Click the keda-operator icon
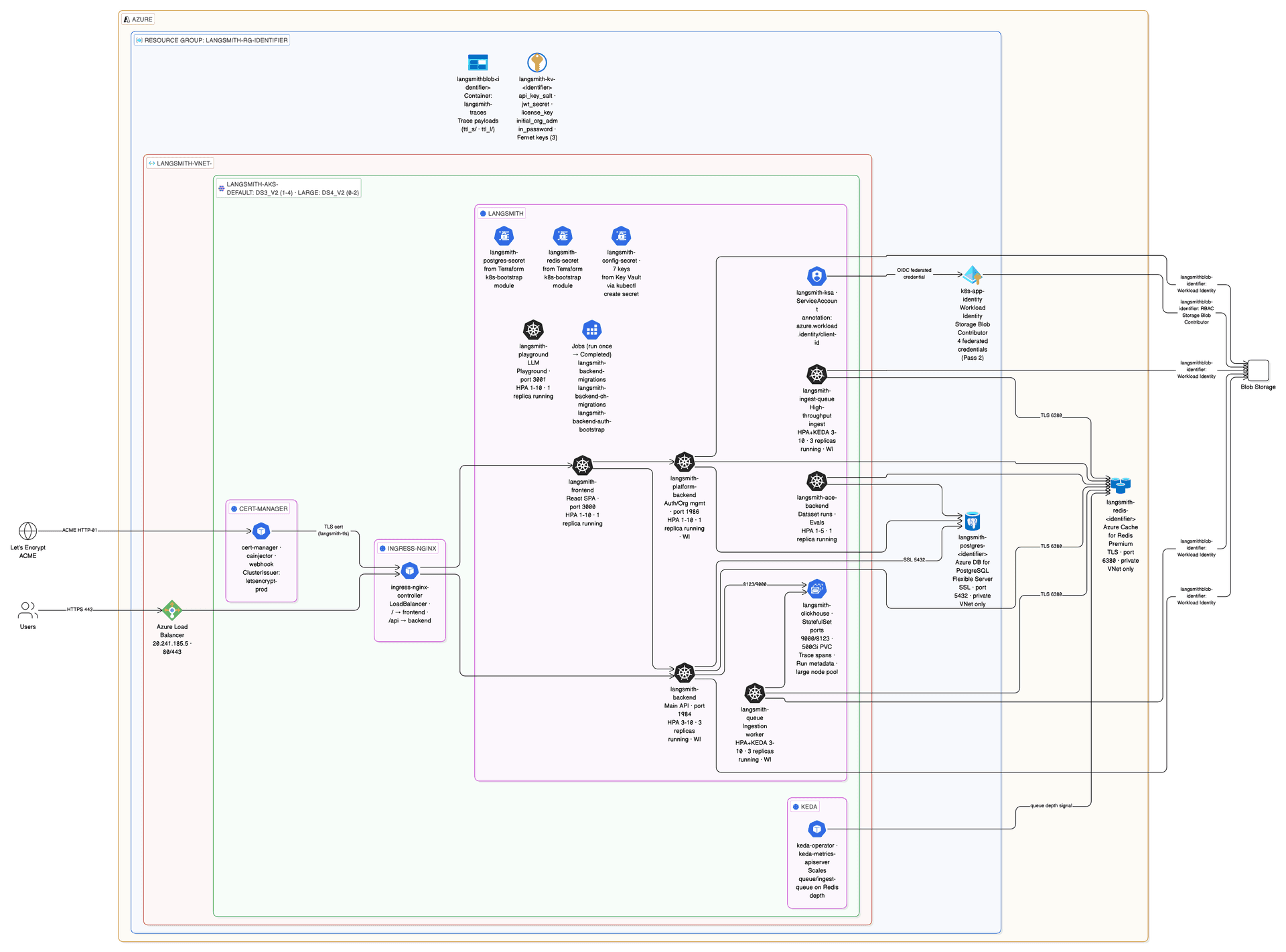 (x=816, y=829)
